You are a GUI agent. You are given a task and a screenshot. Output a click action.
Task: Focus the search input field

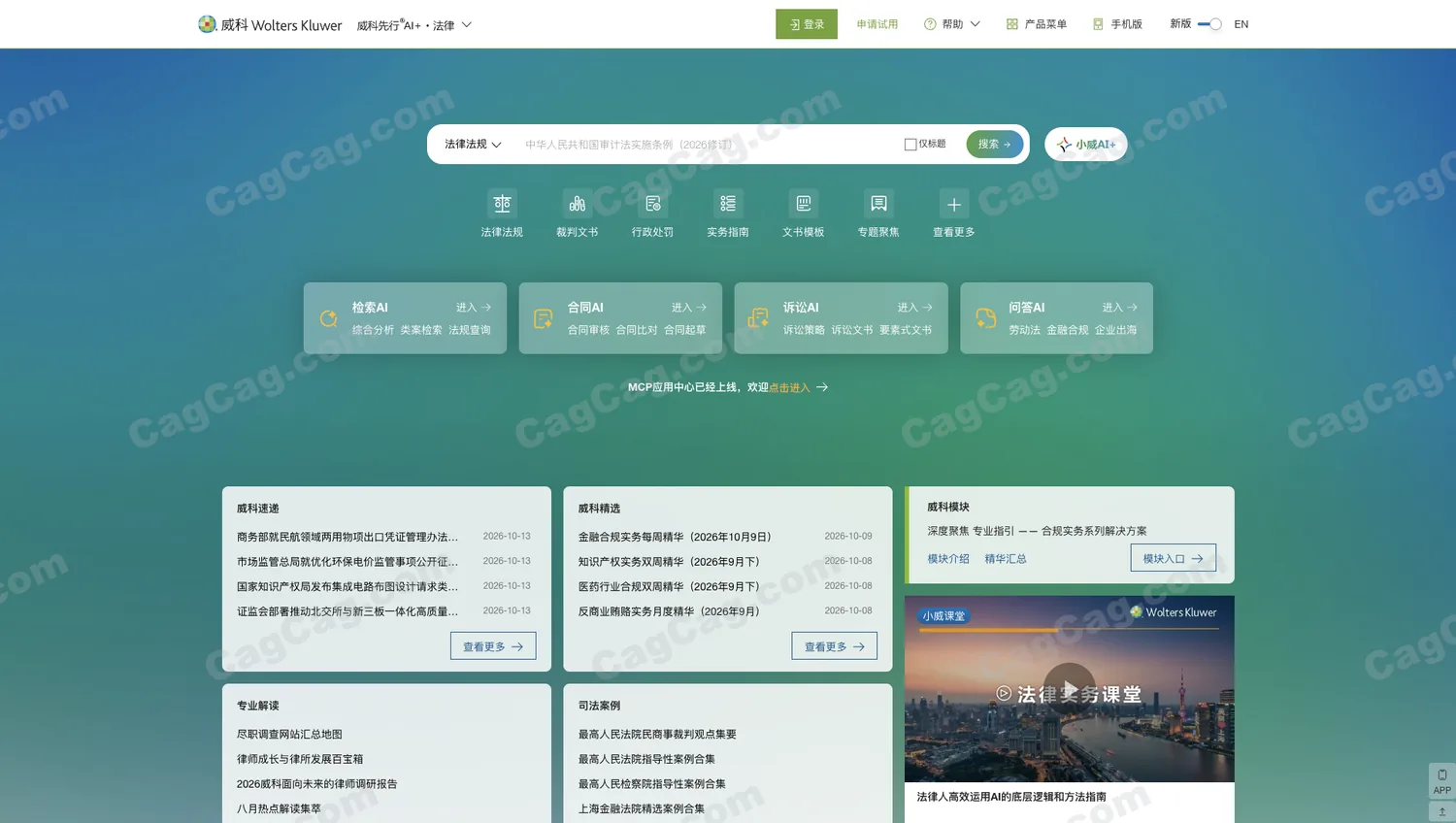tap(709, 145)
